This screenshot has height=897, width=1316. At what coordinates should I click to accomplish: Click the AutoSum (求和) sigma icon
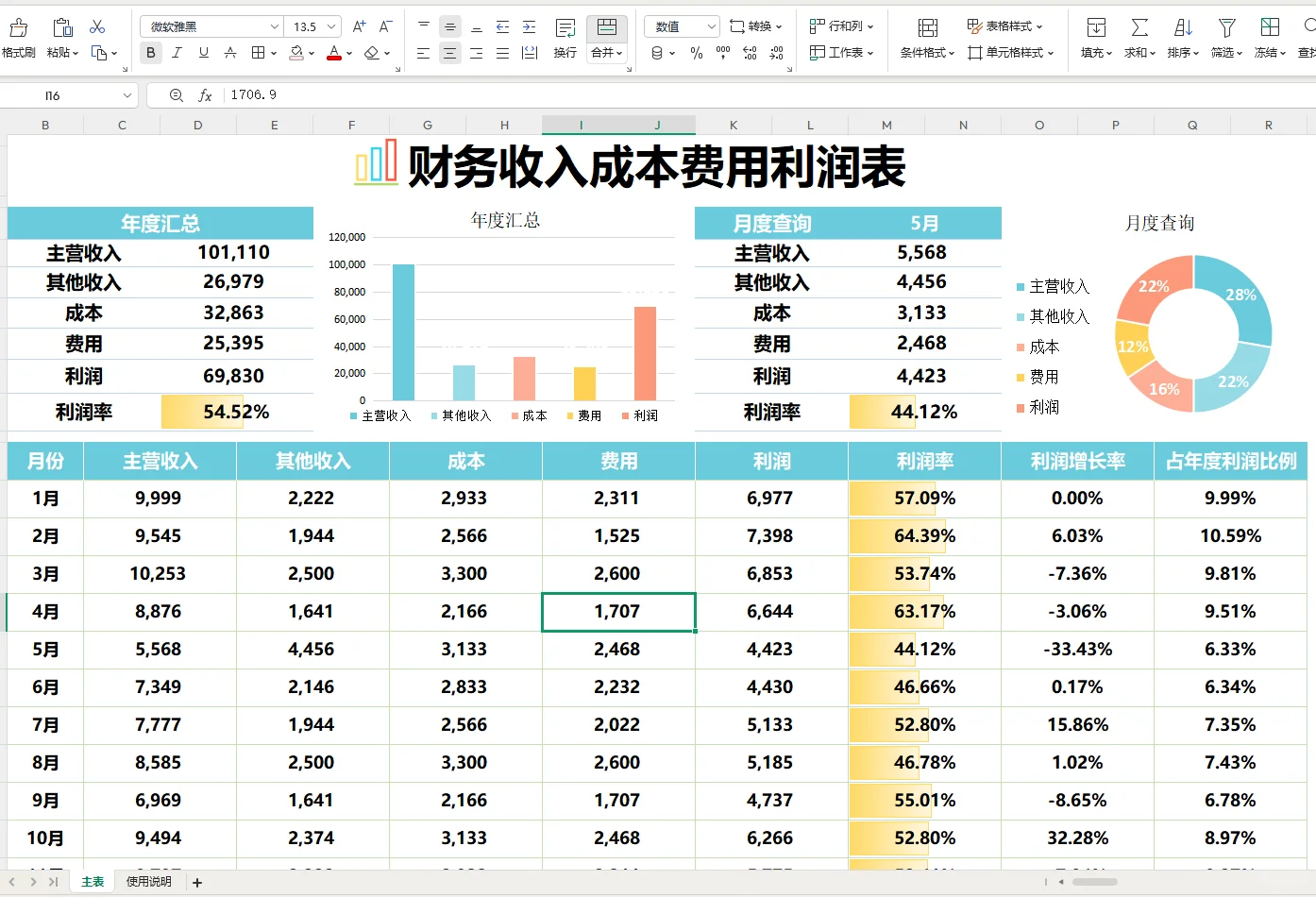(x=1140, y=27)
